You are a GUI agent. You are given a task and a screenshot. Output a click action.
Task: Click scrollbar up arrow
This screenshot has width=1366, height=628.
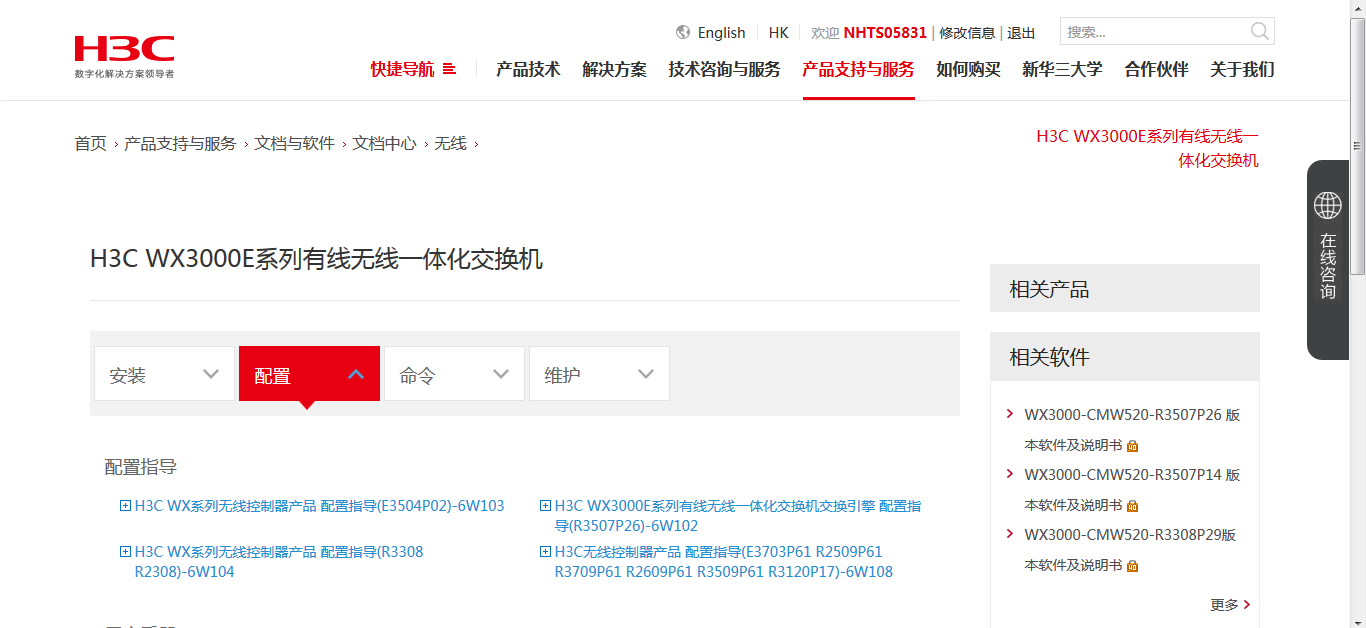(x=1357, y=8)
